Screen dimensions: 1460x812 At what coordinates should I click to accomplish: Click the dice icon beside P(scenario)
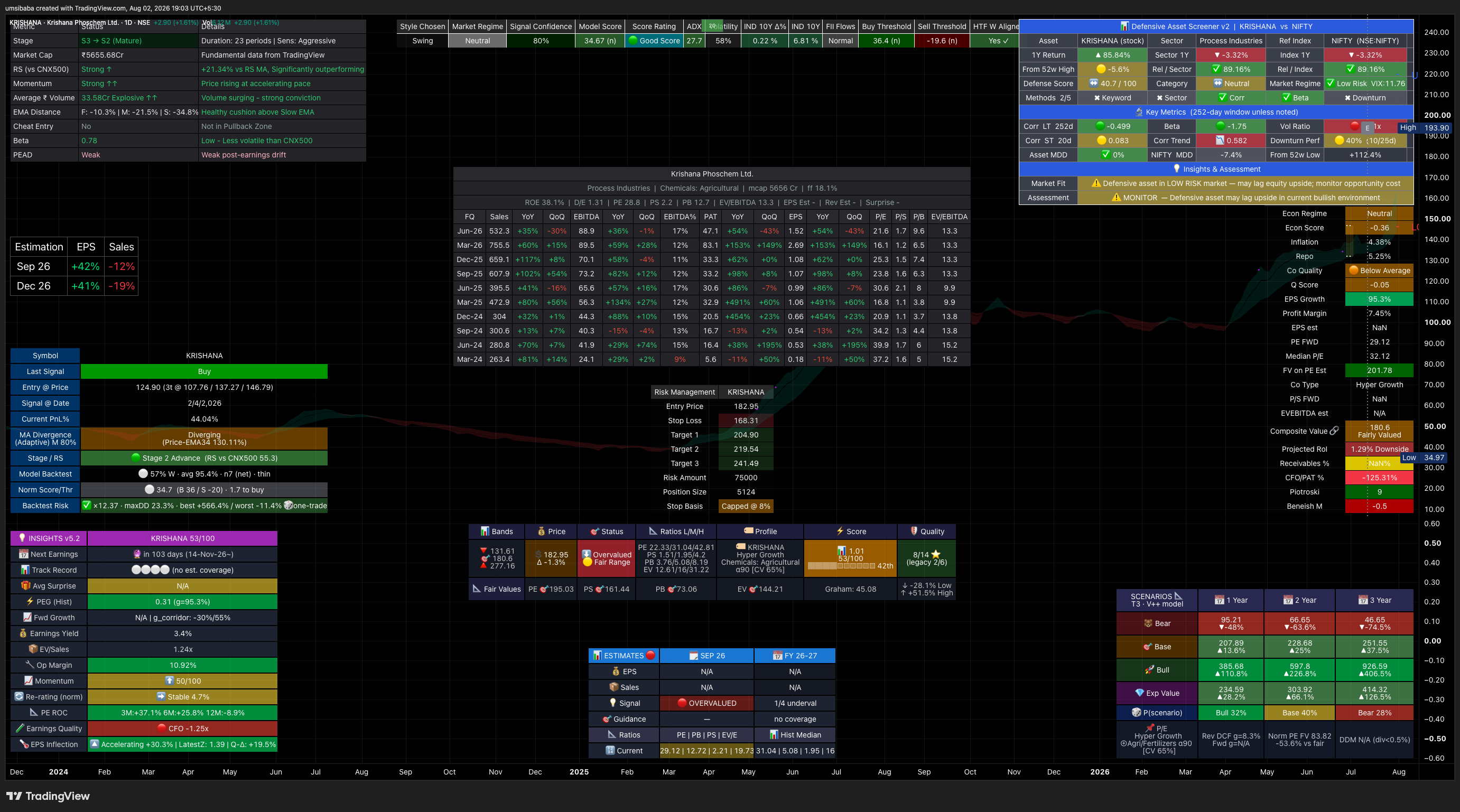(1137, 713)
